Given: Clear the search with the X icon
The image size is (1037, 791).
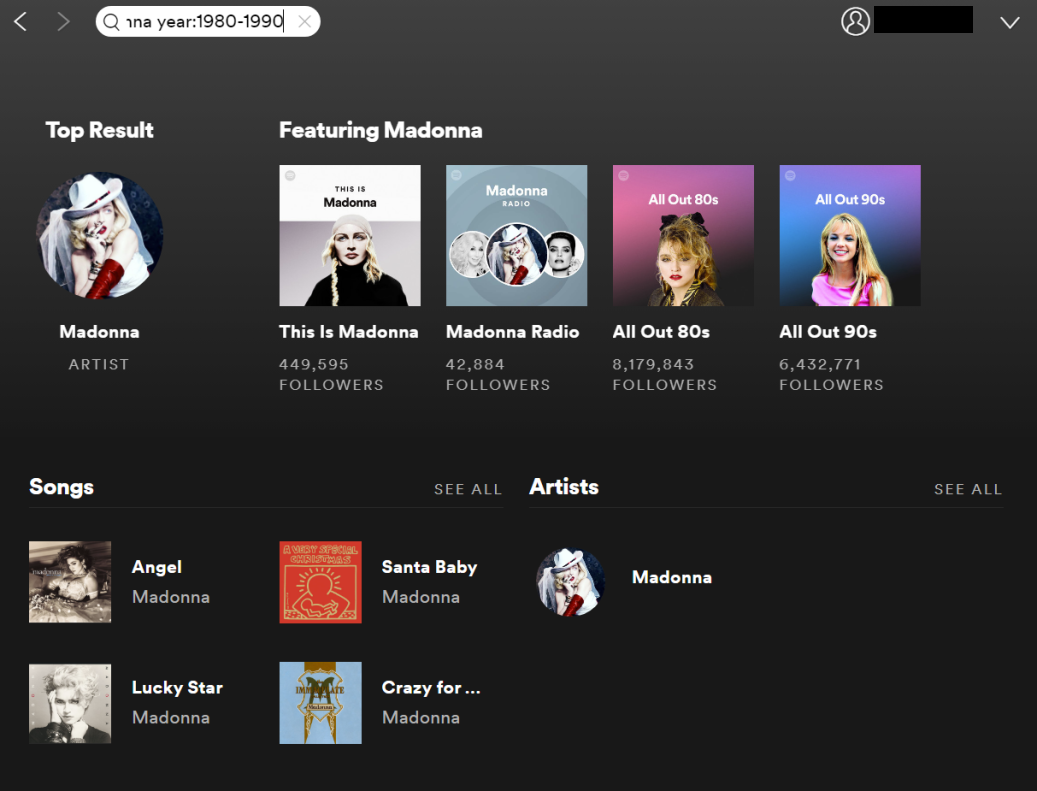Looking at the screenshot, I should pos(304,22).
